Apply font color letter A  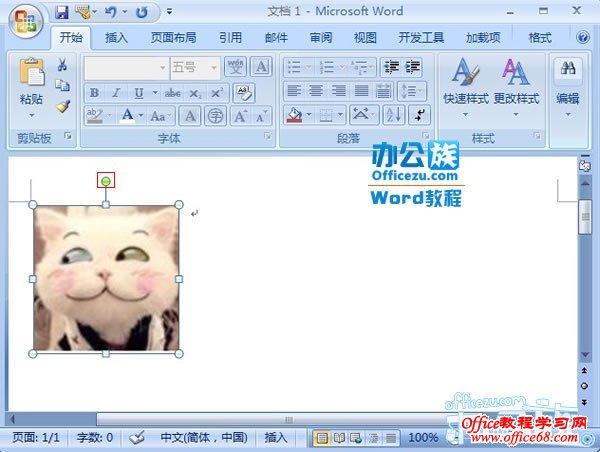[128, 116]
